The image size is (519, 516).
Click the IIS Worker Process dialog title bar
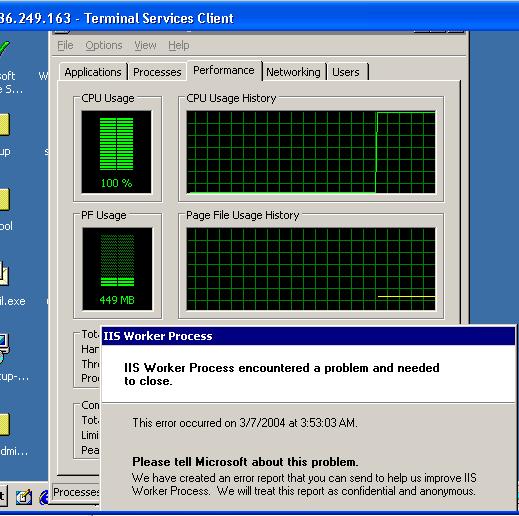(x=308, y=336)
